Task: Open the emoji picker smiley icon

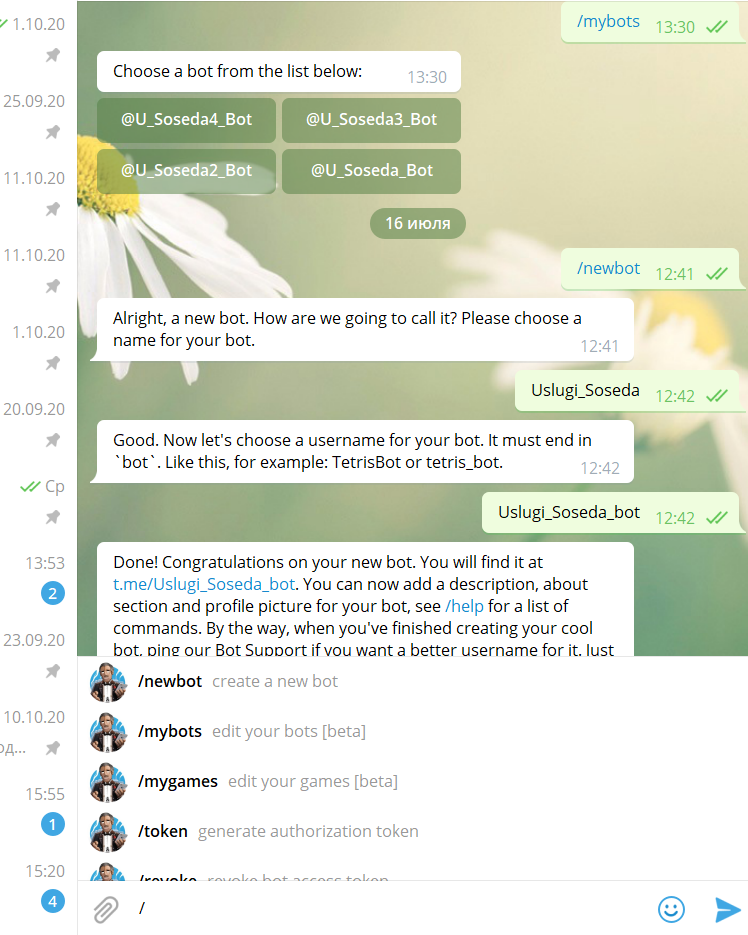Action: click(x=671, y=909)
